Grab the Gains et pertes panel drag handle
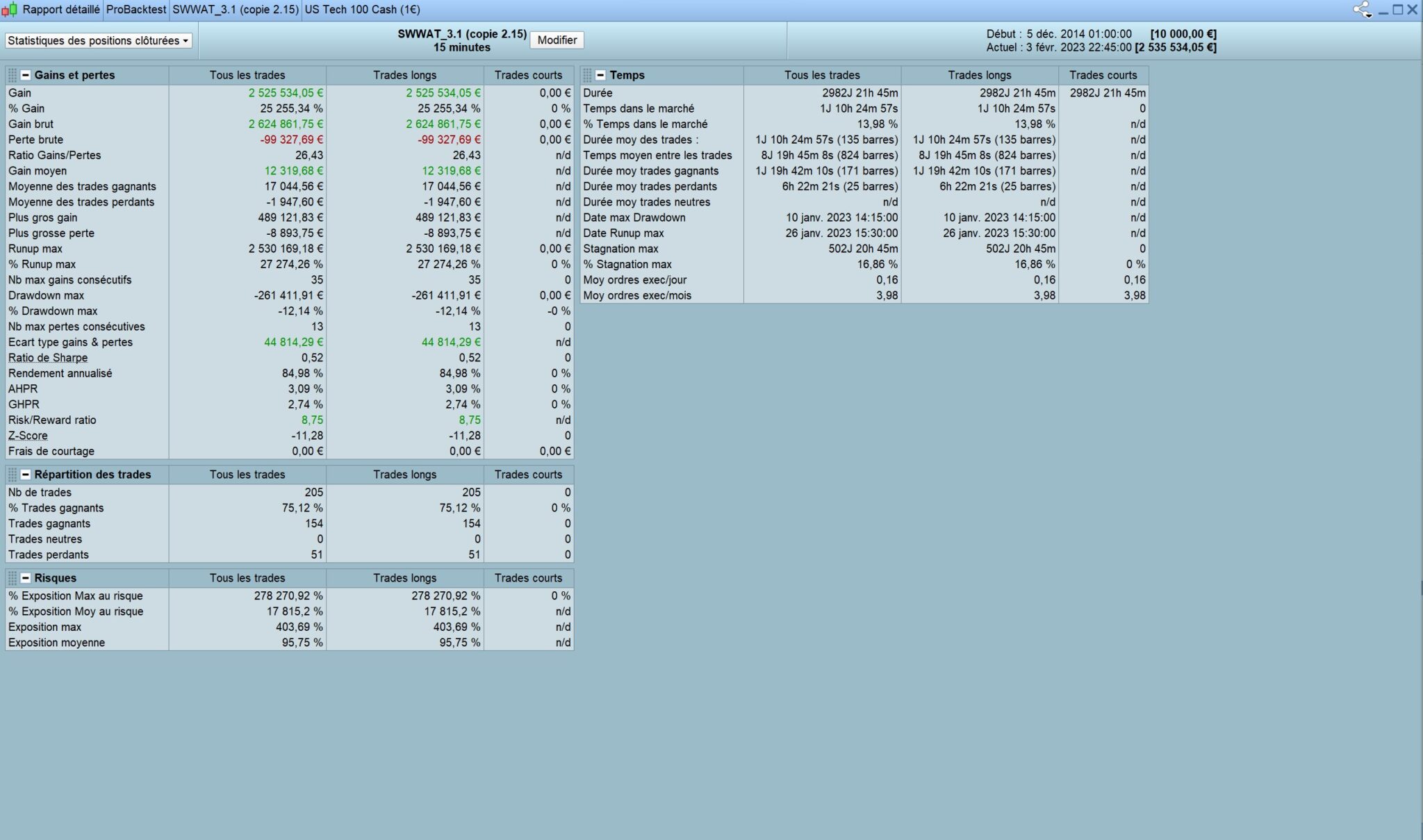Image resolution: width=1423 pixels, height=840 pixels. tap(13, 75)
